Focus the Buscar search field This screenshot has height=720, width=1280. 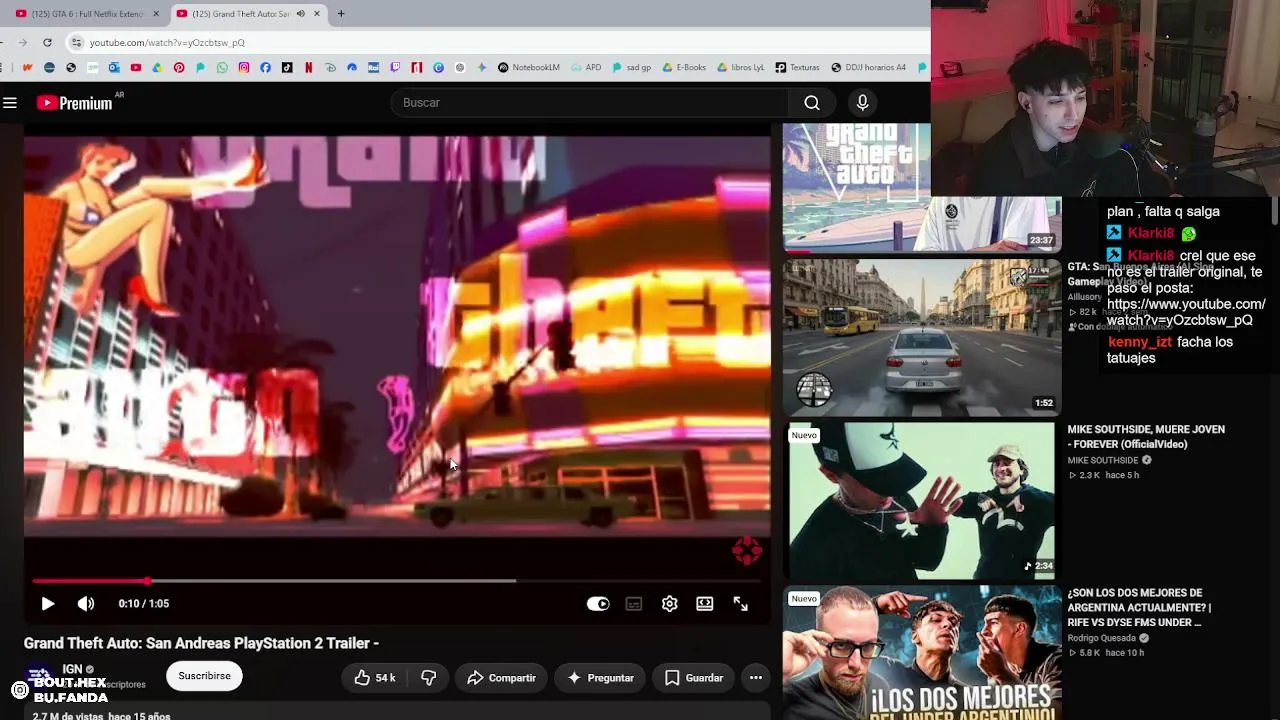590,103
